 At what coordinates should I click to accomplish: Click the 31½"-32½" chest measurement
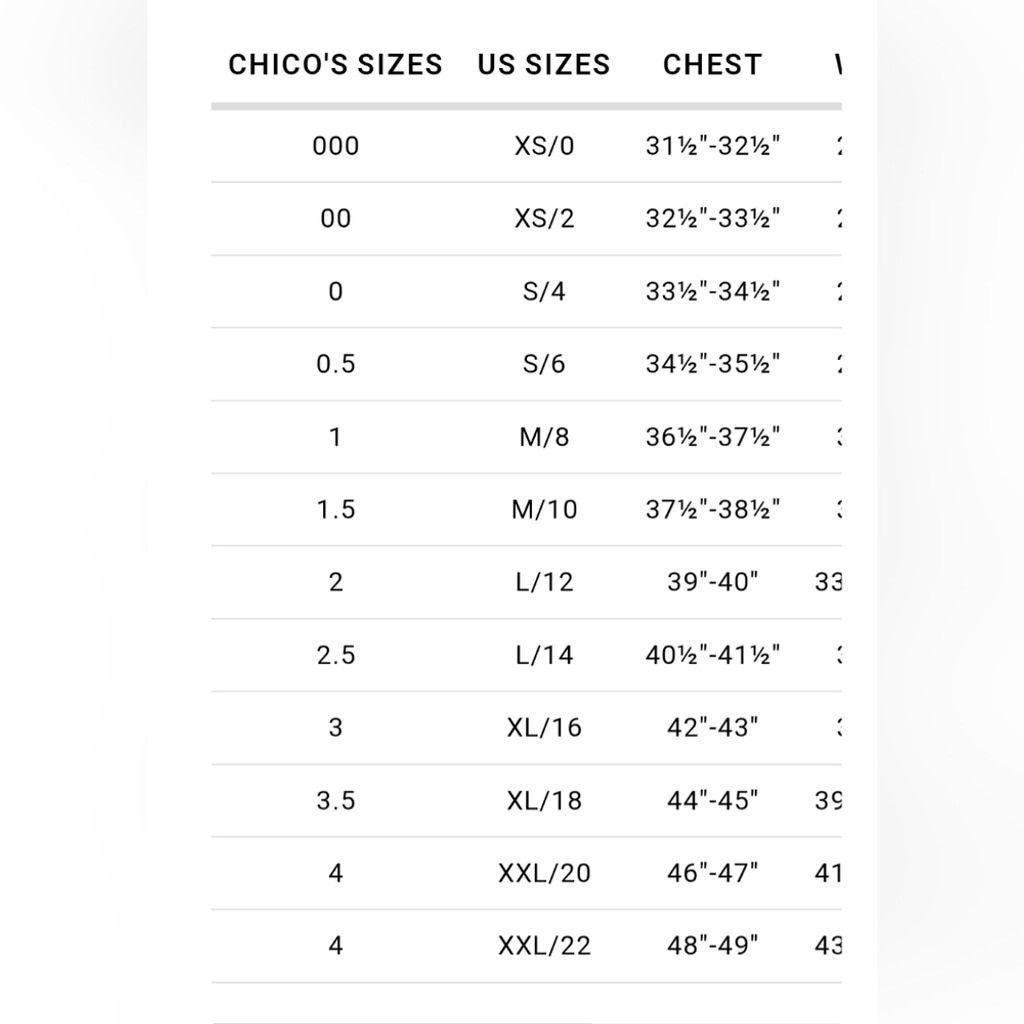pos(712,146)
